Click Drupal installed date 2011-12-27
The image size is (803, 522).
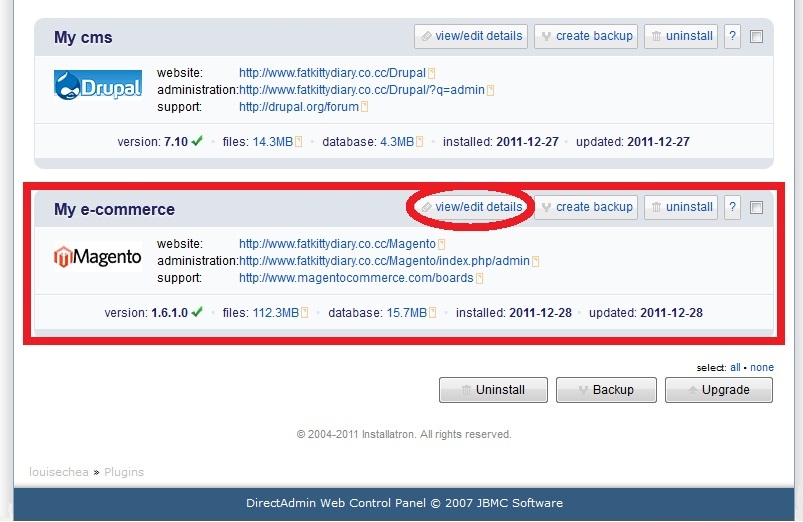coord(527,142)
